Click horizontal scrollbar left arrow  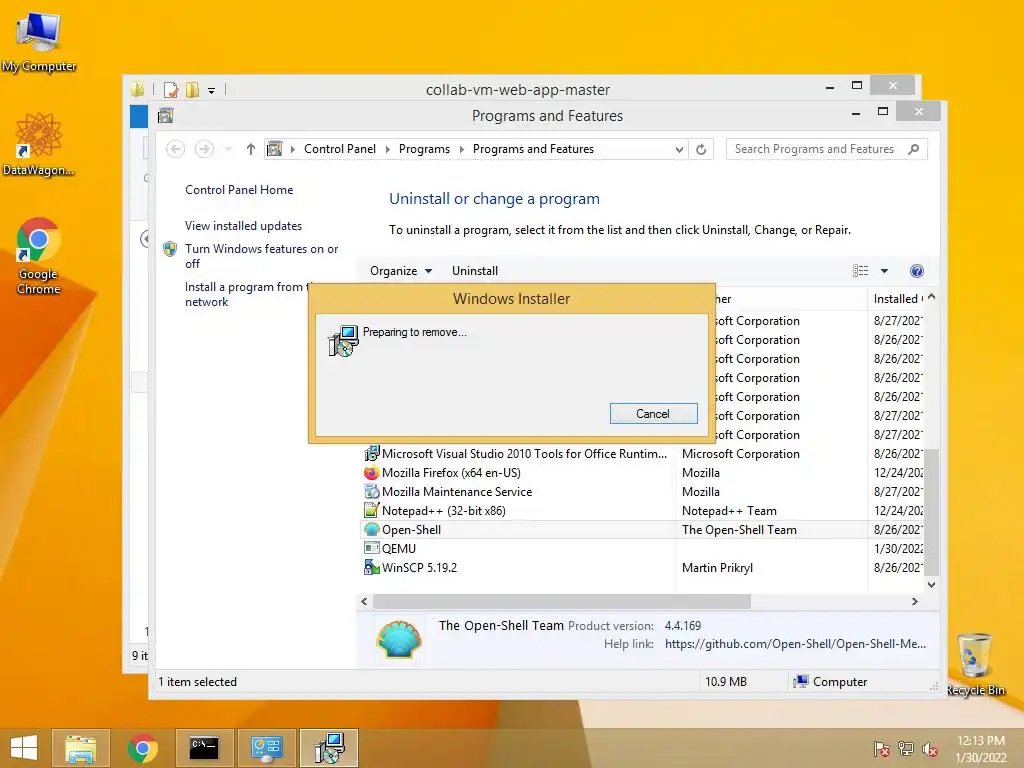point(364,601)
